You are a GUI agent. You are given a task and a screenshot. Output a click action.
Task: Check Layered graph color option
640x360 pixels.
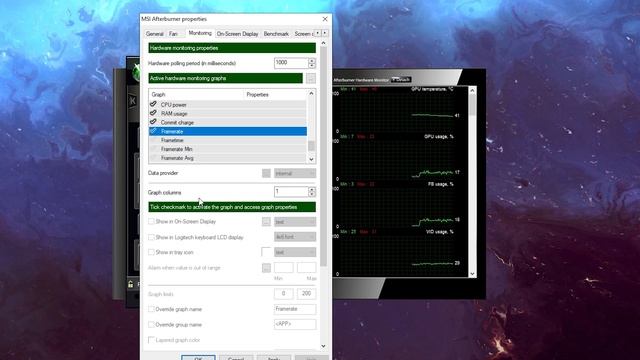coord(151,340)
